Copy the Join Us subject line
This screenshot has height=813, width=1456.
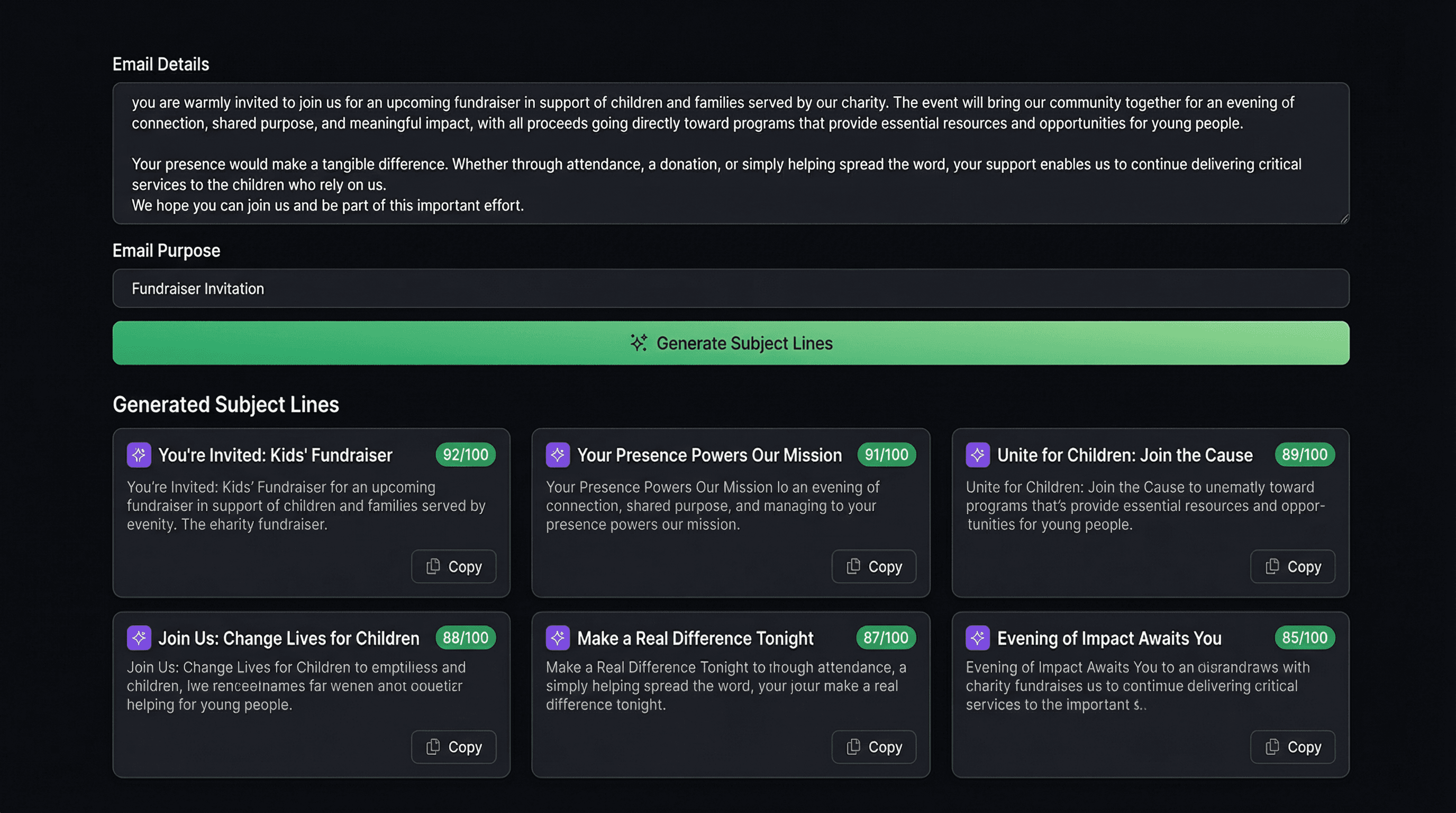tap(453, 746)
